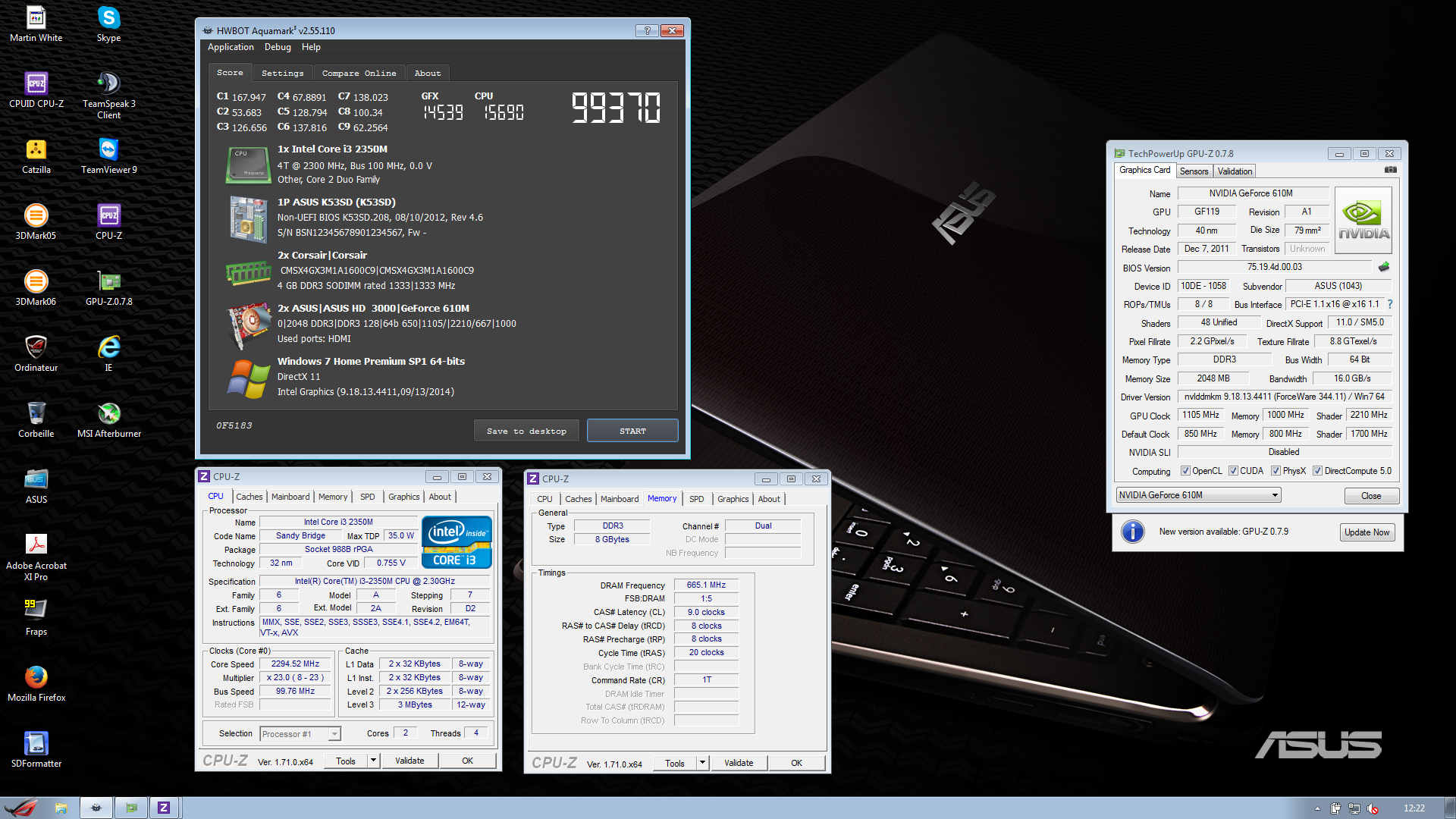Launch TeamViewer 9 from the desktop
The image size is (1456, 819).
[x=108, y=155]
